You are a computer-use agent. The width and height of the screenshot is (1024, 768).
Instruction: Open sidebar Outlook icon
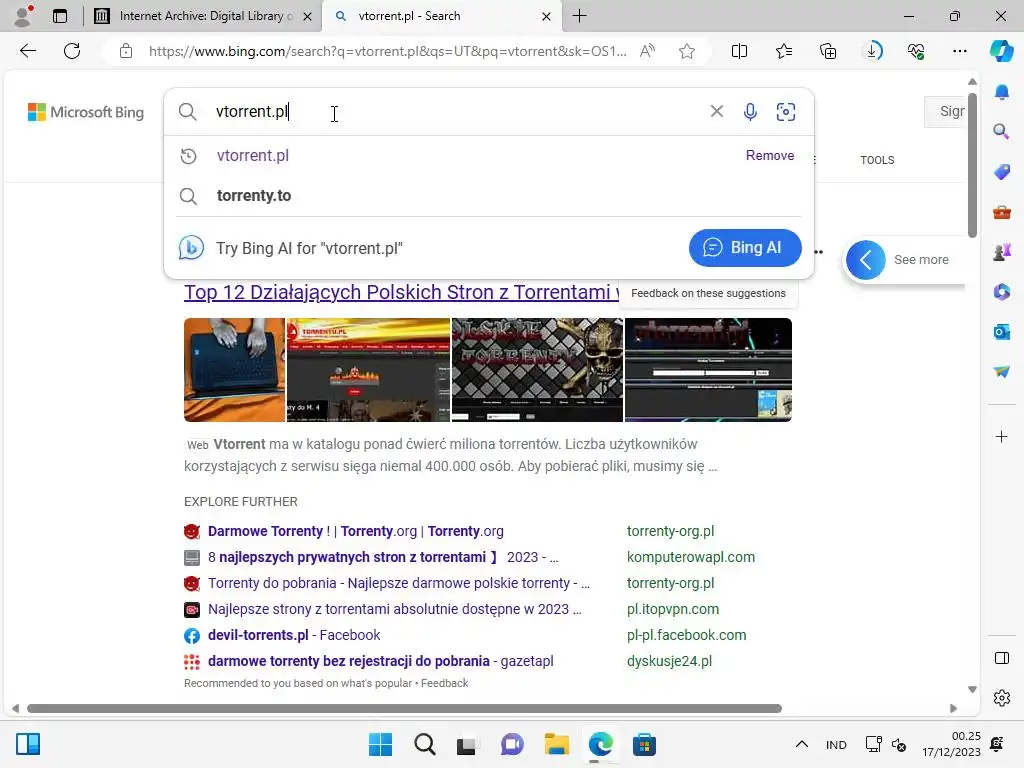[x=1002, y=332]
